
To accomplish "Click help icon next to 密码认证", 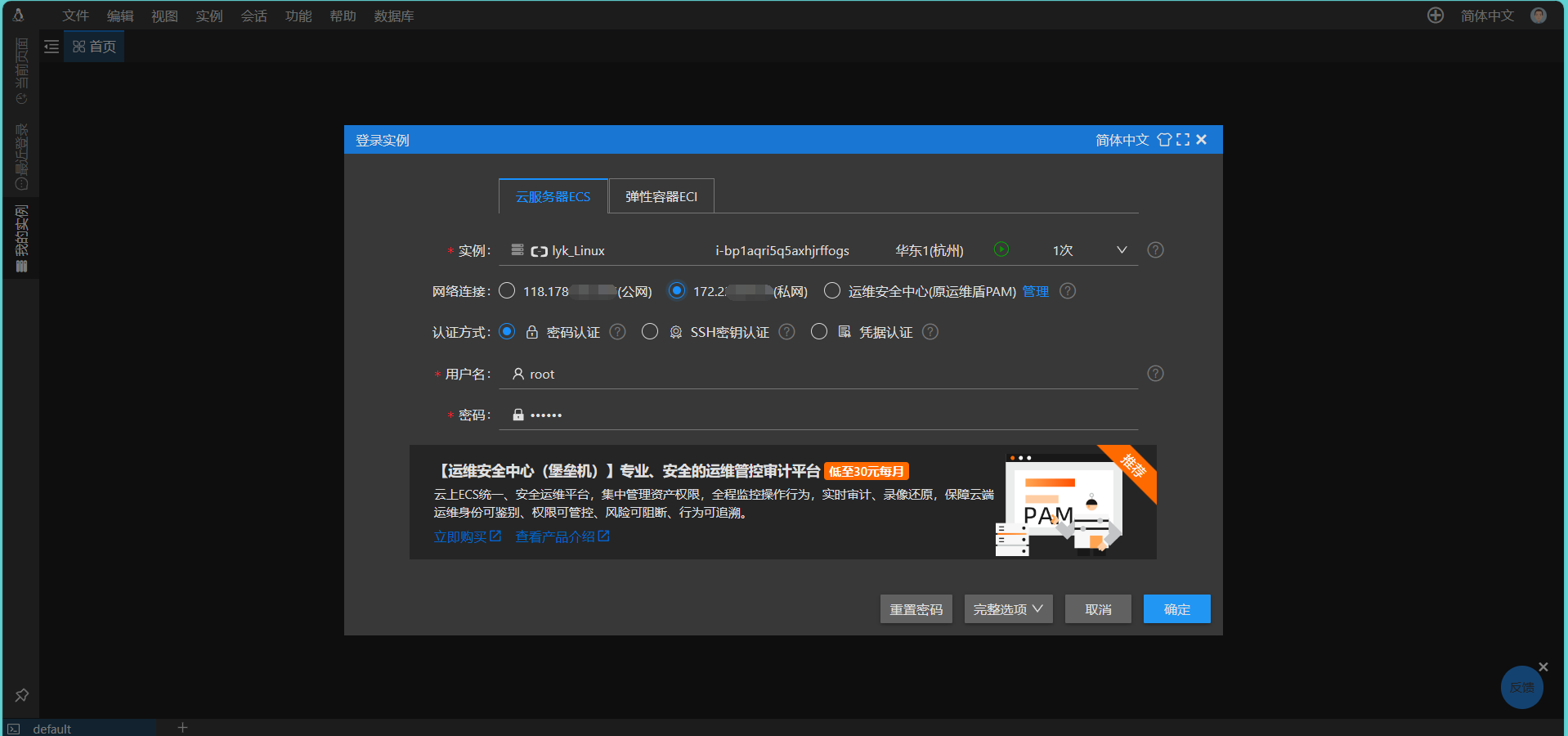I will [618, 332].
